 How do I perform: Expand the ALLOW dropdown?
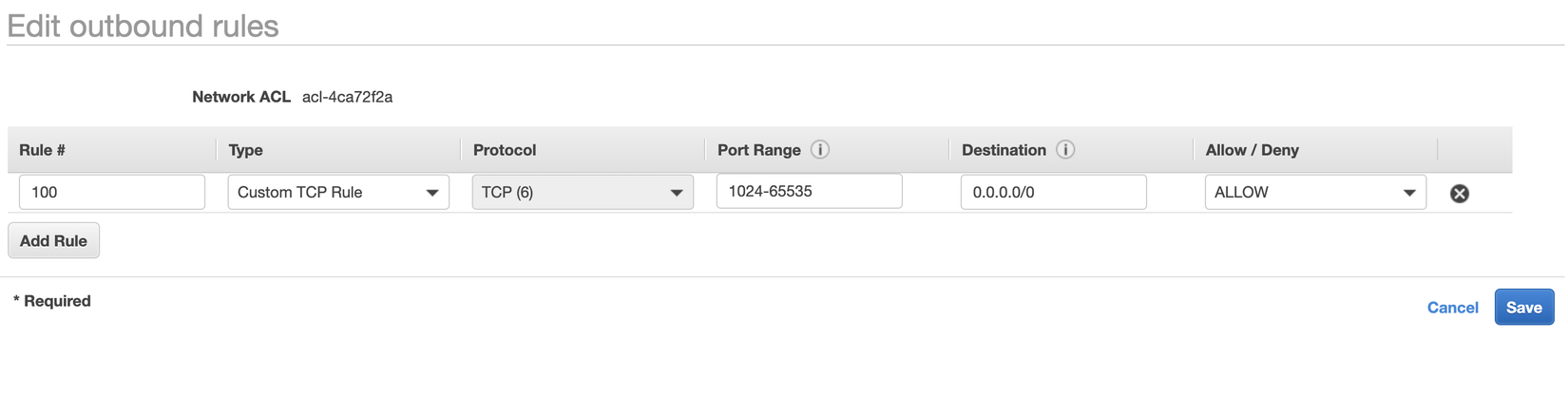[x=1315, y=193]
